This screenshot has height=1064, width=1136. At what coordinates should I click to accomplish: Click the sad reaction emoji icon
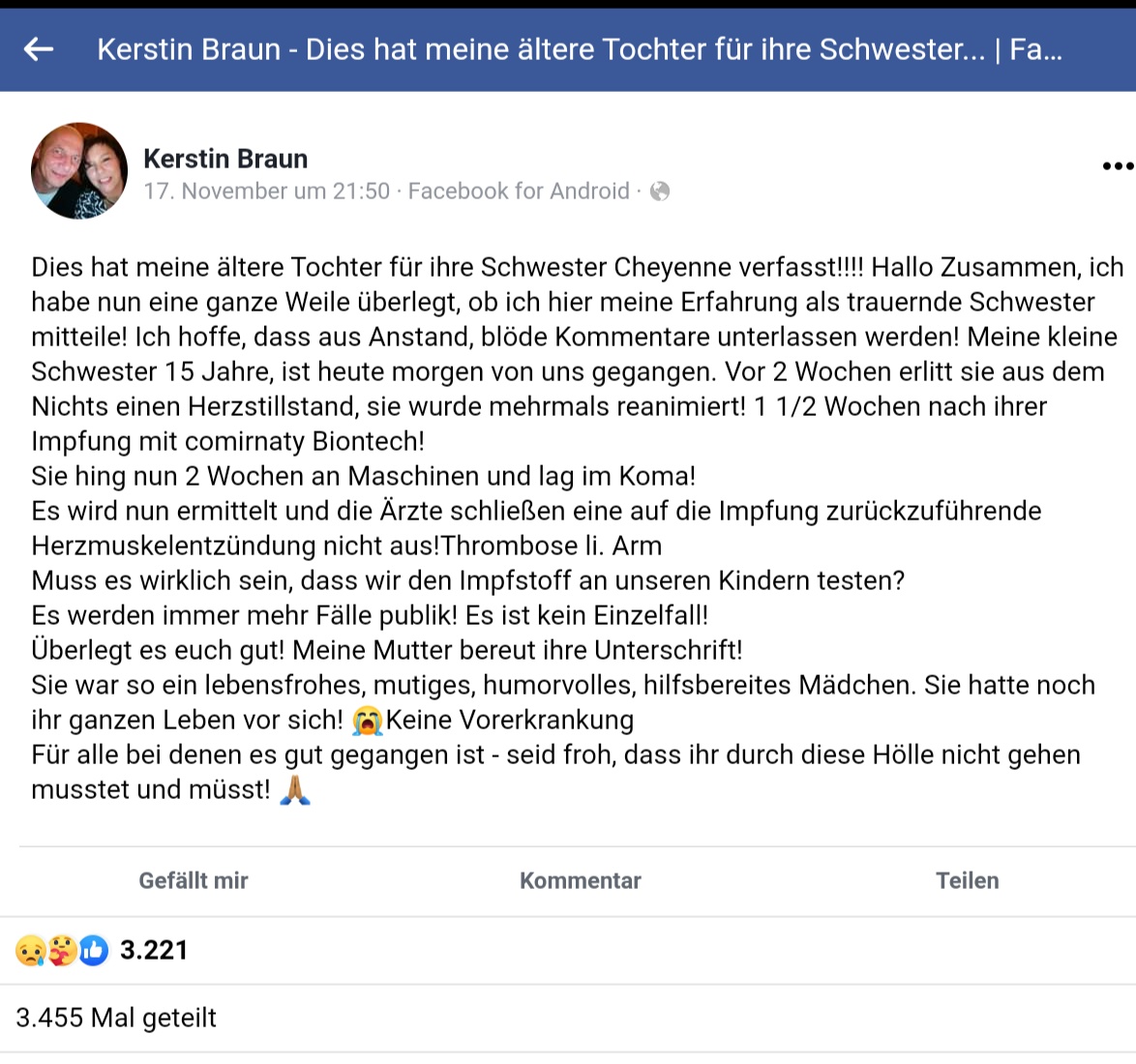(31, 952)
